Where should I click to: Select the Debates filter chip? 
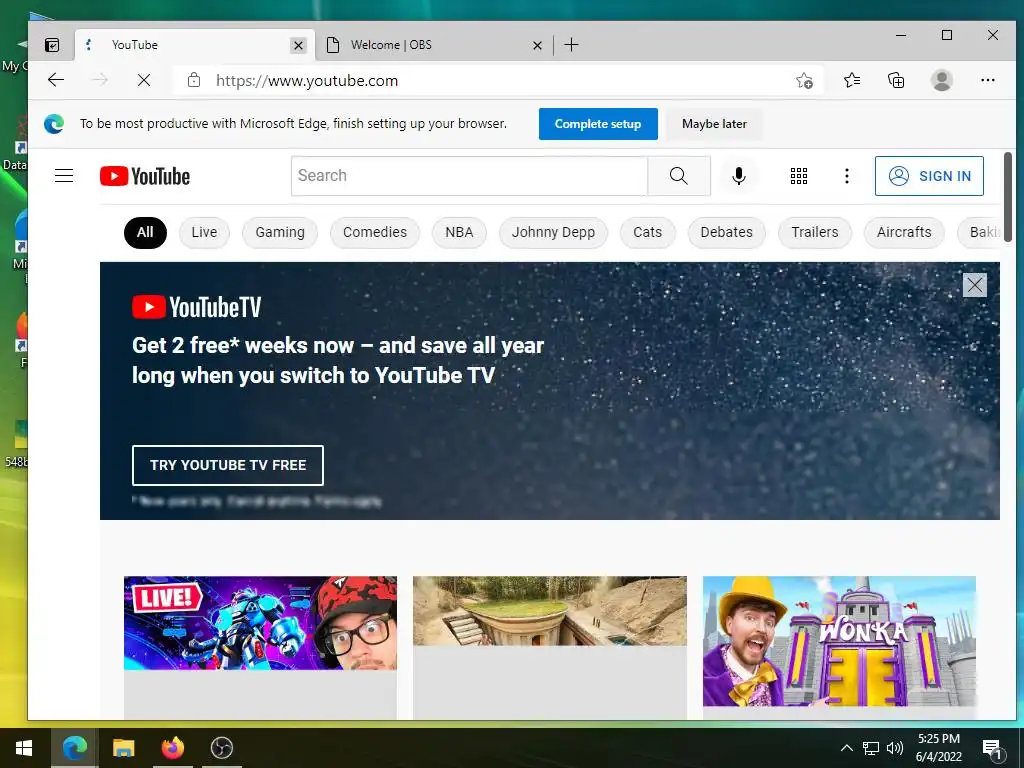tap(726, 232)
